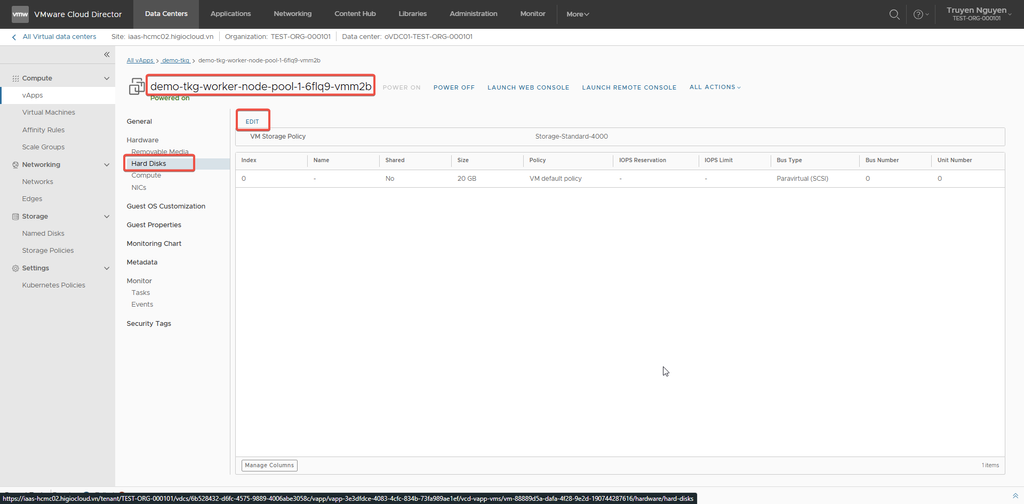Click the Compute section grid icon

pyautogui.click(x=14, y=78)
